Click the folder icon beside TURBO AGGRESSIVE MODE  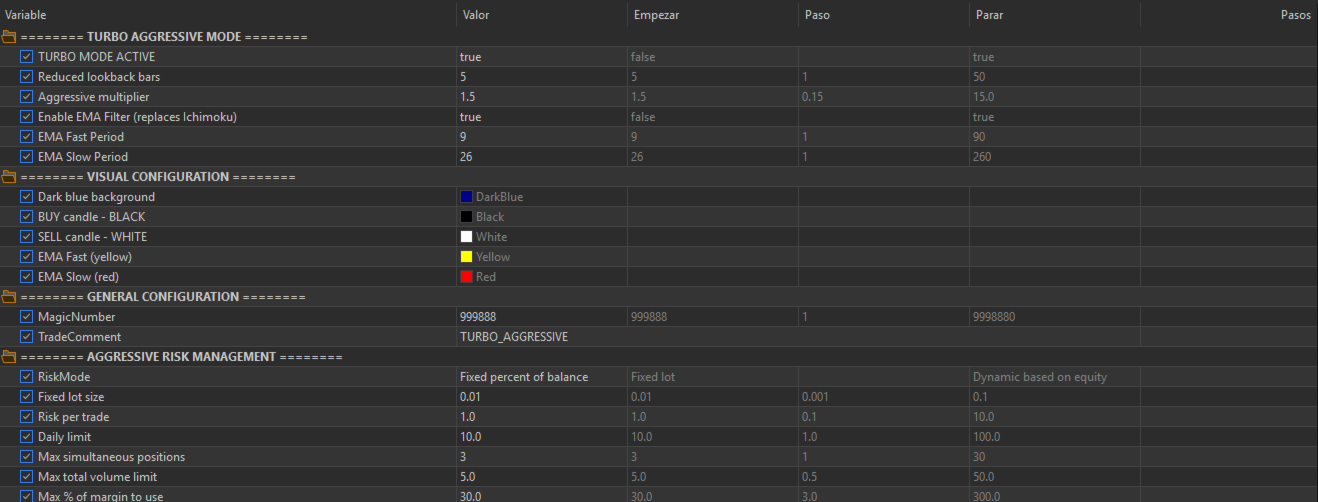click(x=9, y=37)
